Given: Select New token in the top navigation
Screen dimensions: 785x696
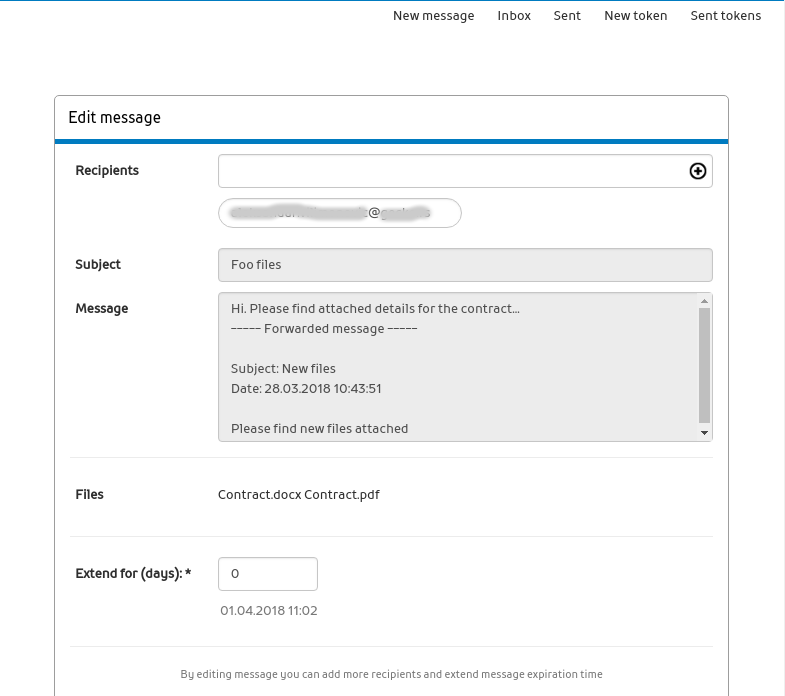Looking at the screenshot, I should 635,16.
